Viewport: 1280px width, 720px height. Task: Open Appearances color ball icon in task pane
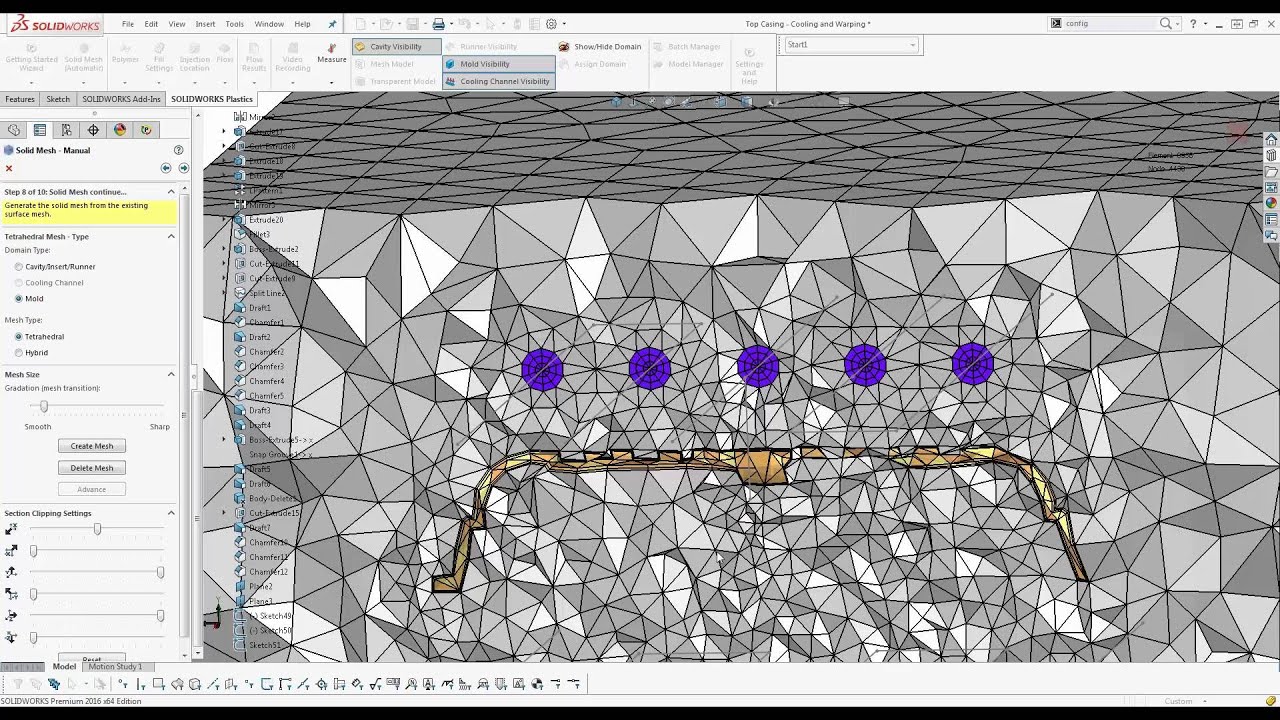[x=1271, y=204]
